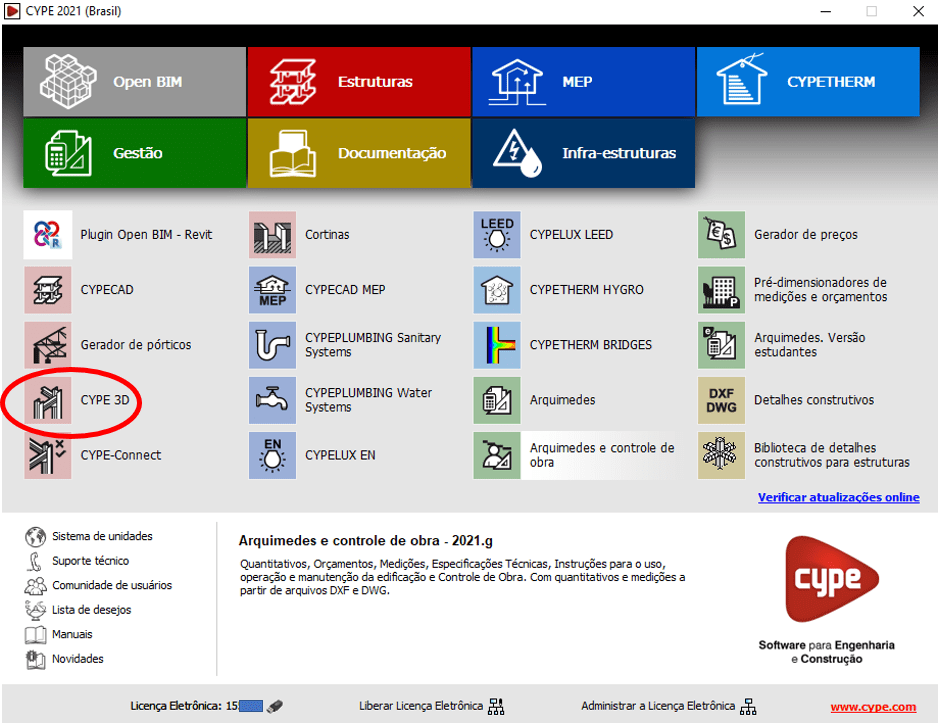Click the CYPELUX EN bulb icon
Screen dimensions: 939x725
(272, 455)
